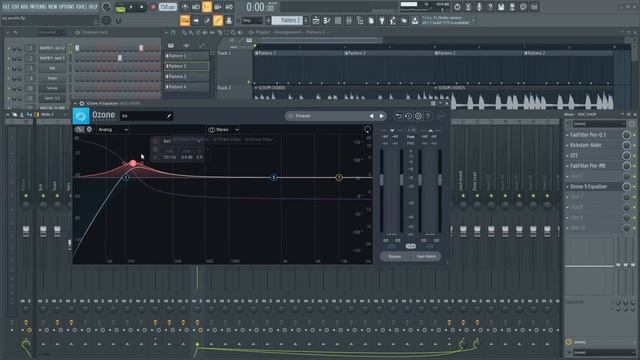Click the reset icon at EQ graph corner

367,129
